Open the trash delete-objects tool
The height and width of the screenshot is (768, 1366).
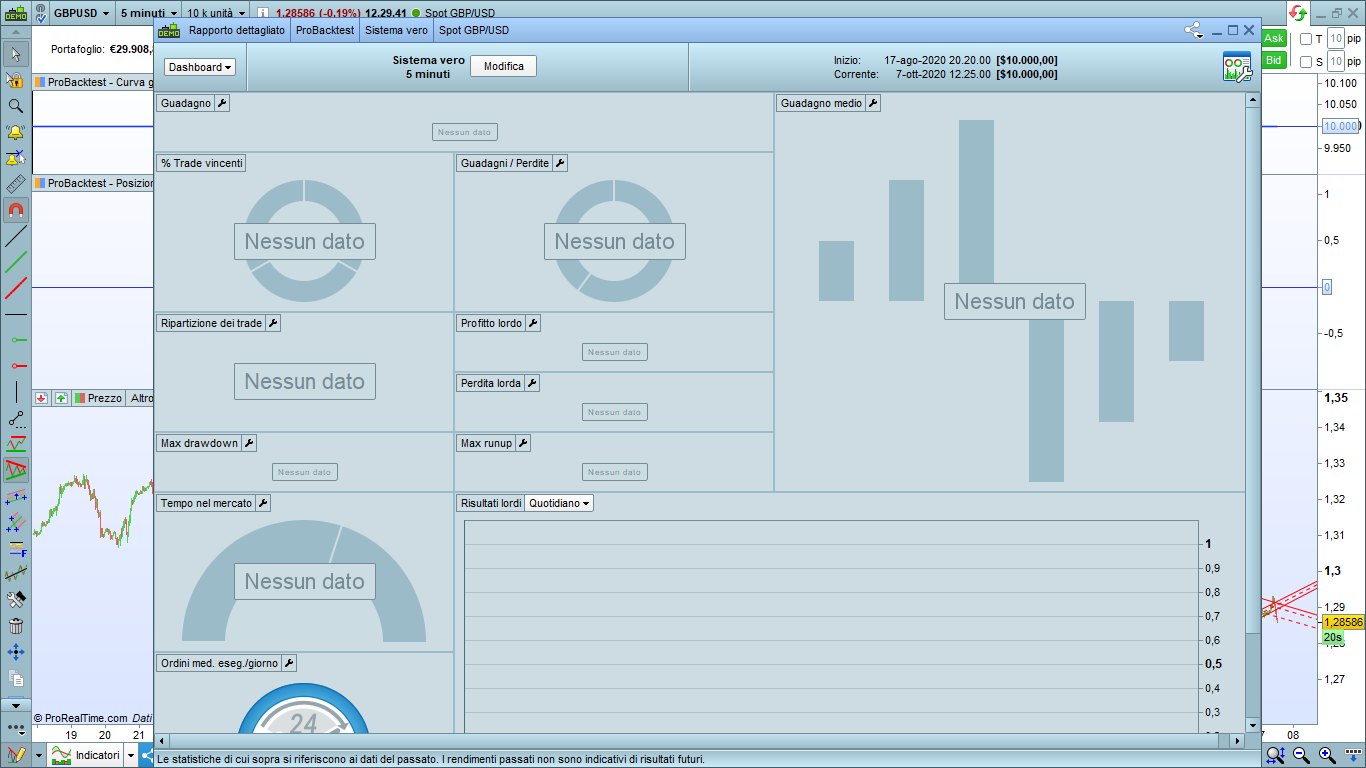coord(16,626)
